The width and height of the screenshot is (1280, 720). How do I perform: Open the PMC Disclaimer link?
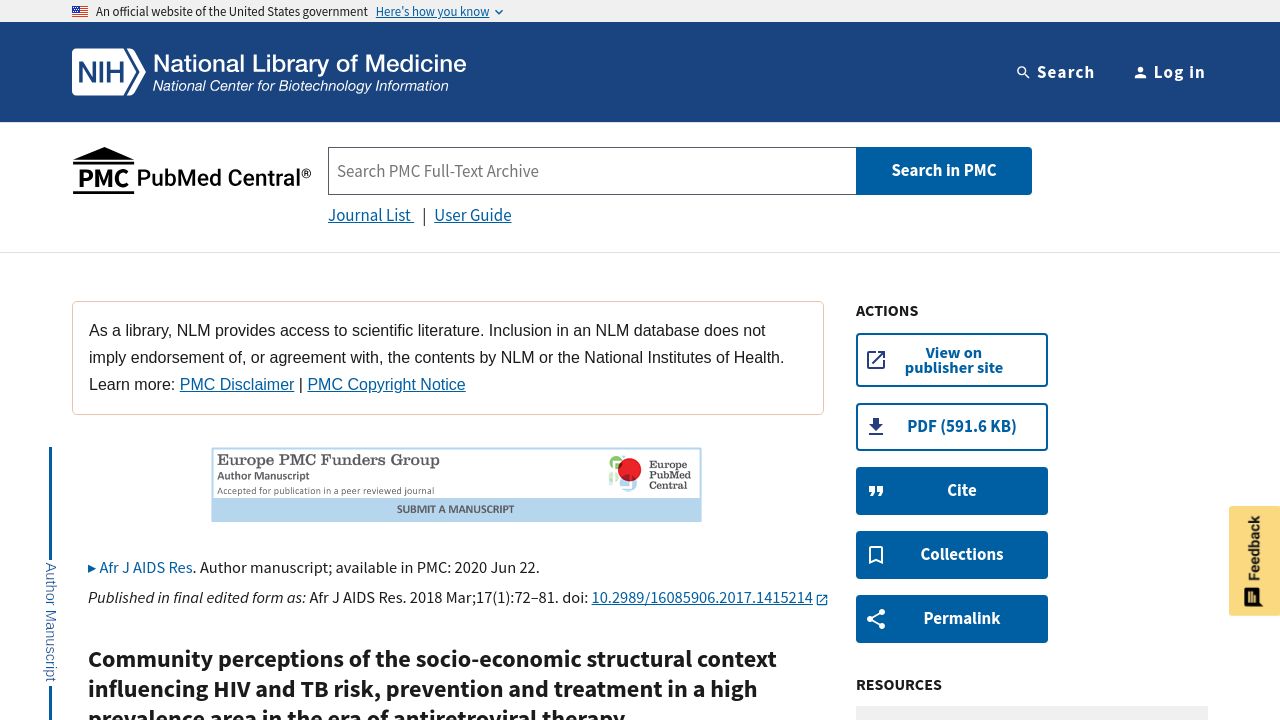click(x=237, y=384)
